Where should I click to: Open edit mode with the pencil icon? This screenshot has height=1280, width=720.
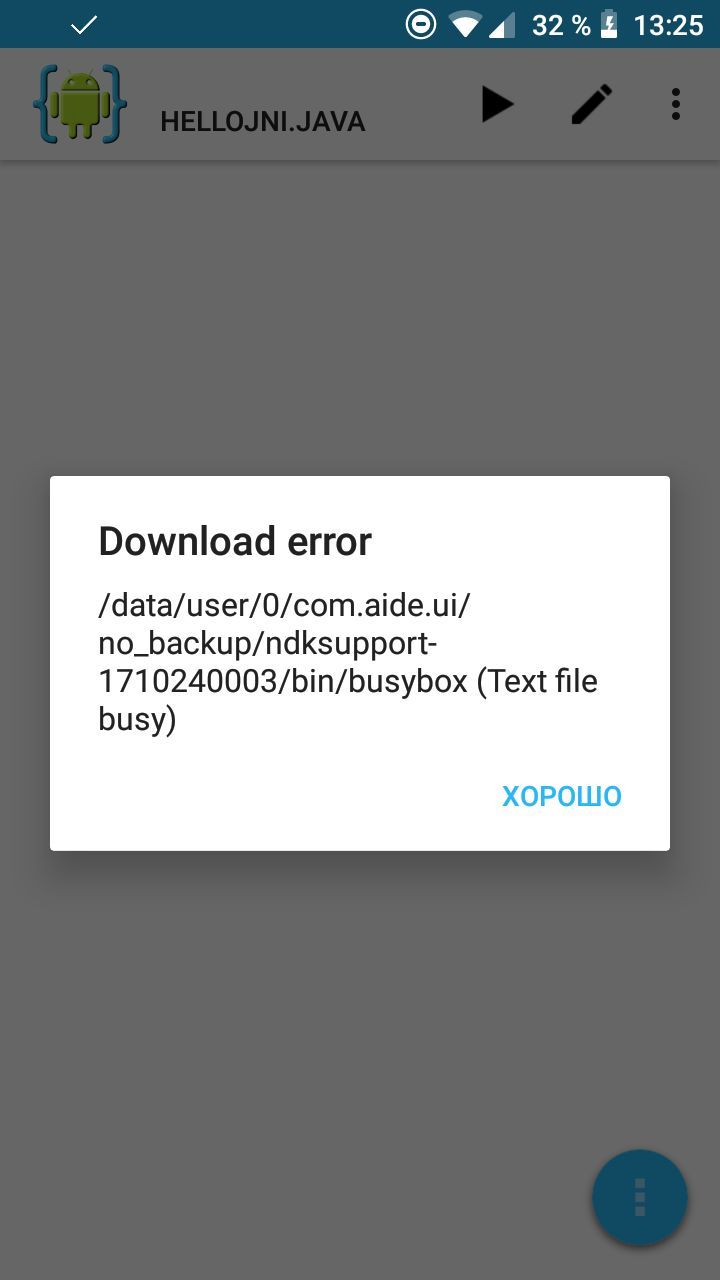[592, 104]
